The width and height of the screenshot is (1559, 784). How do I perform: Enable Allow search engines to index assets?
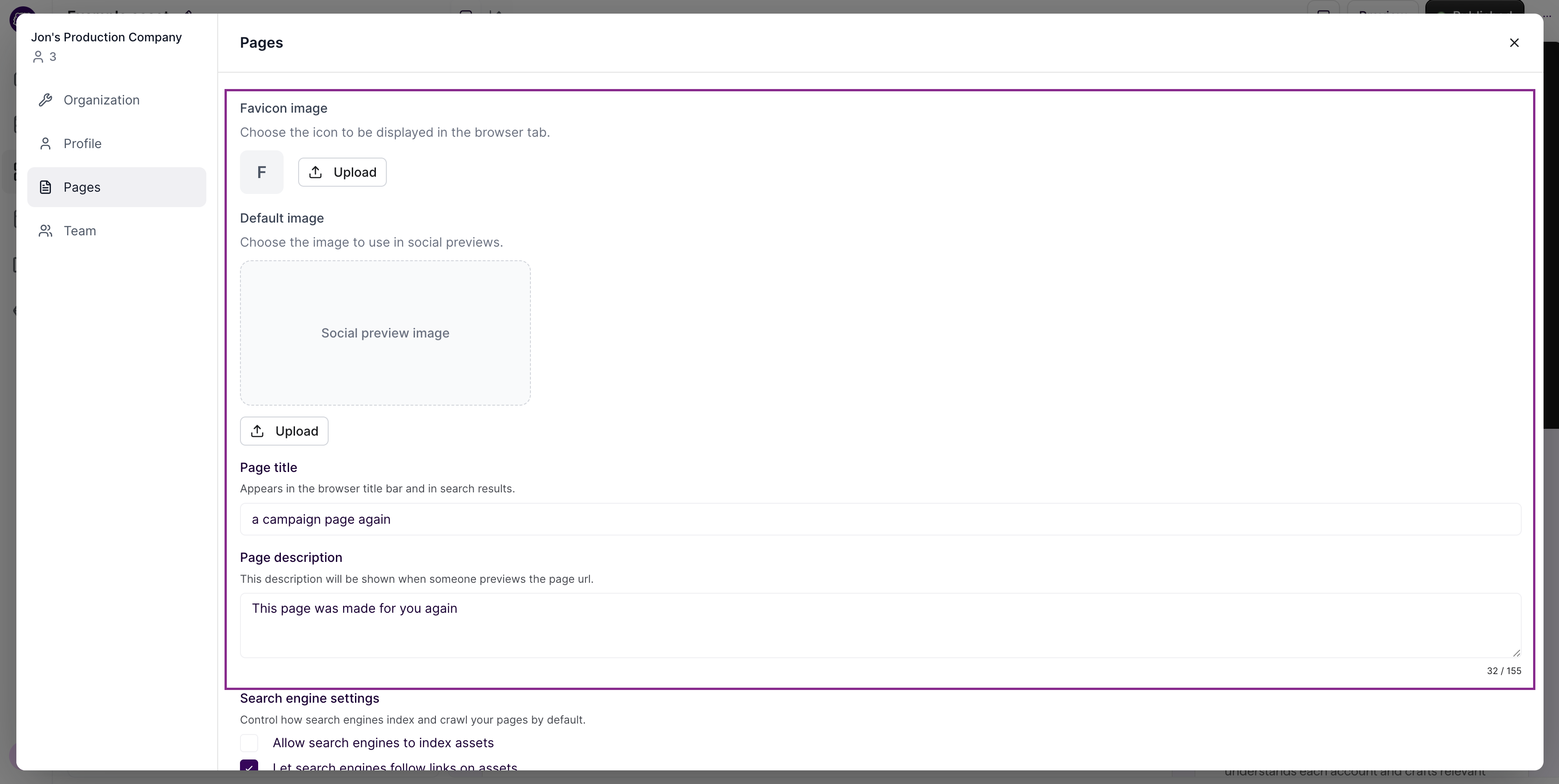(249, 743)
